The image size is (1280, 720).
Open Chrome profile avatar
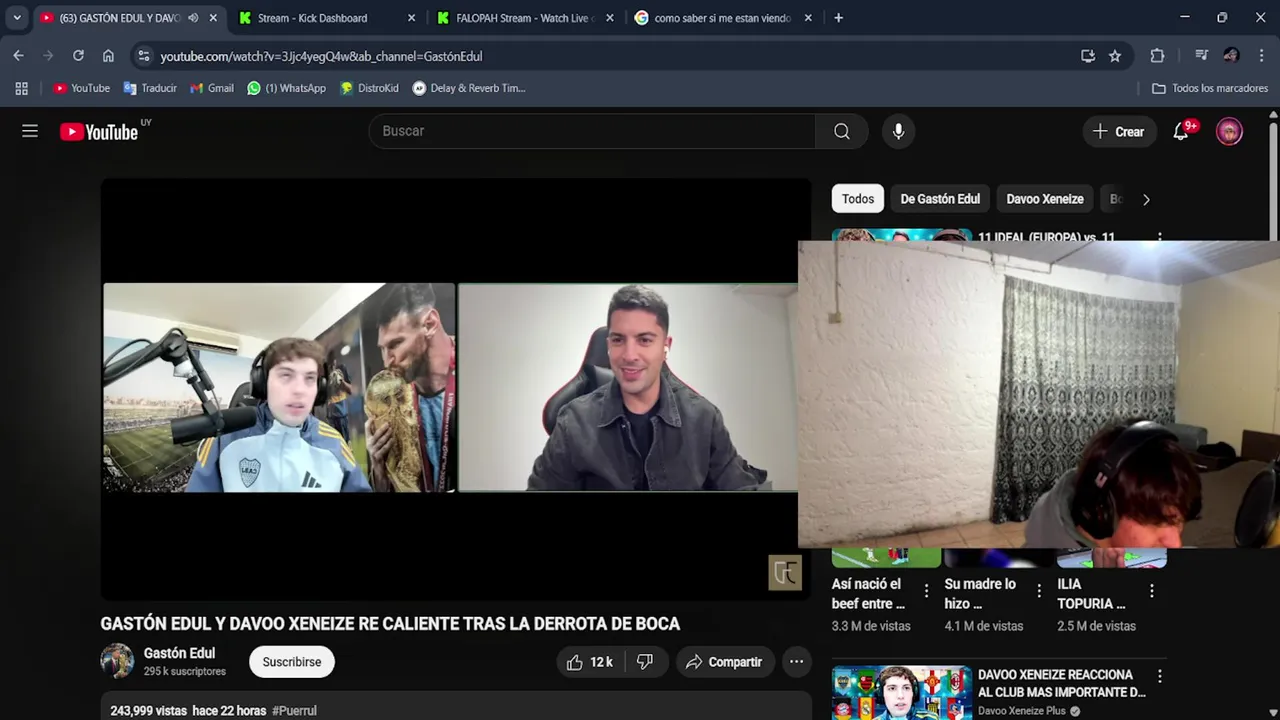[x=1231, y=56]
